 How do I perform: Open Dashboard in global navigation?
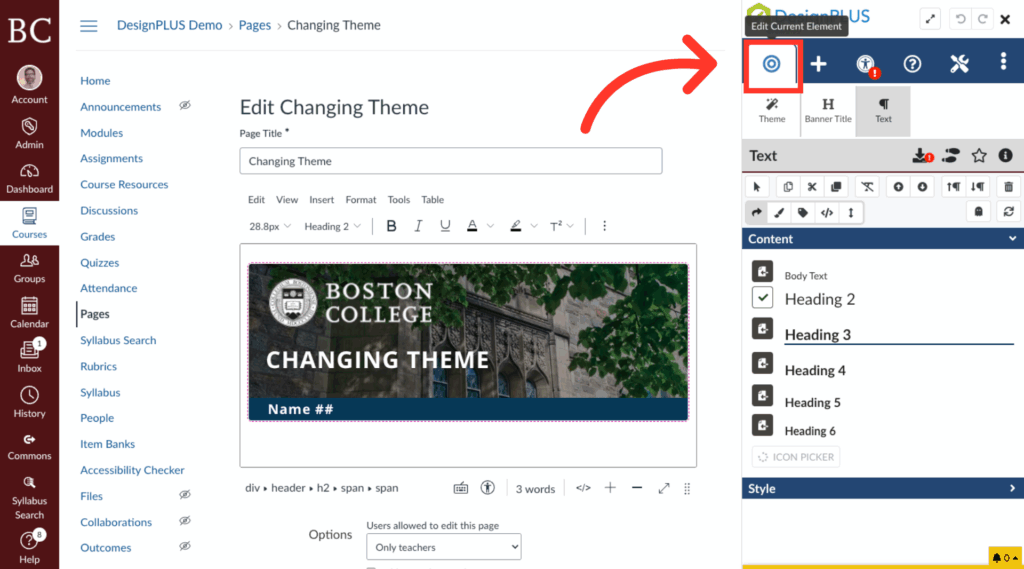pos(29,179)
